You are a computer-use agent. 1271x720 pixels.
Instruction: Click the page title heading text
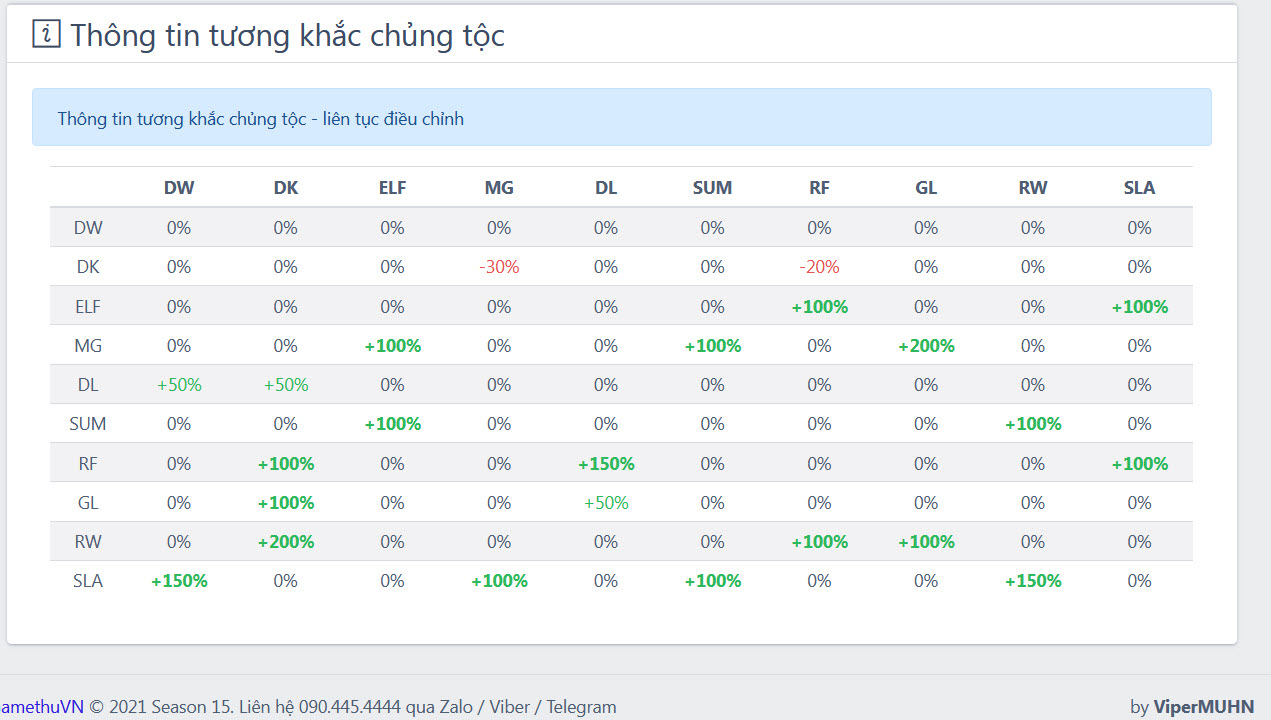coord(287,35)
